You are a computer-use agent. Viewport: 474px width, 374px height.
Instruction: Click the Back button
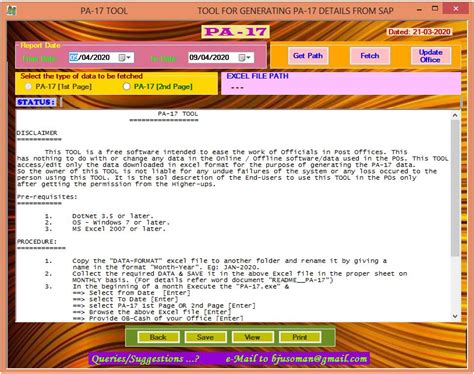click(158, 337)
